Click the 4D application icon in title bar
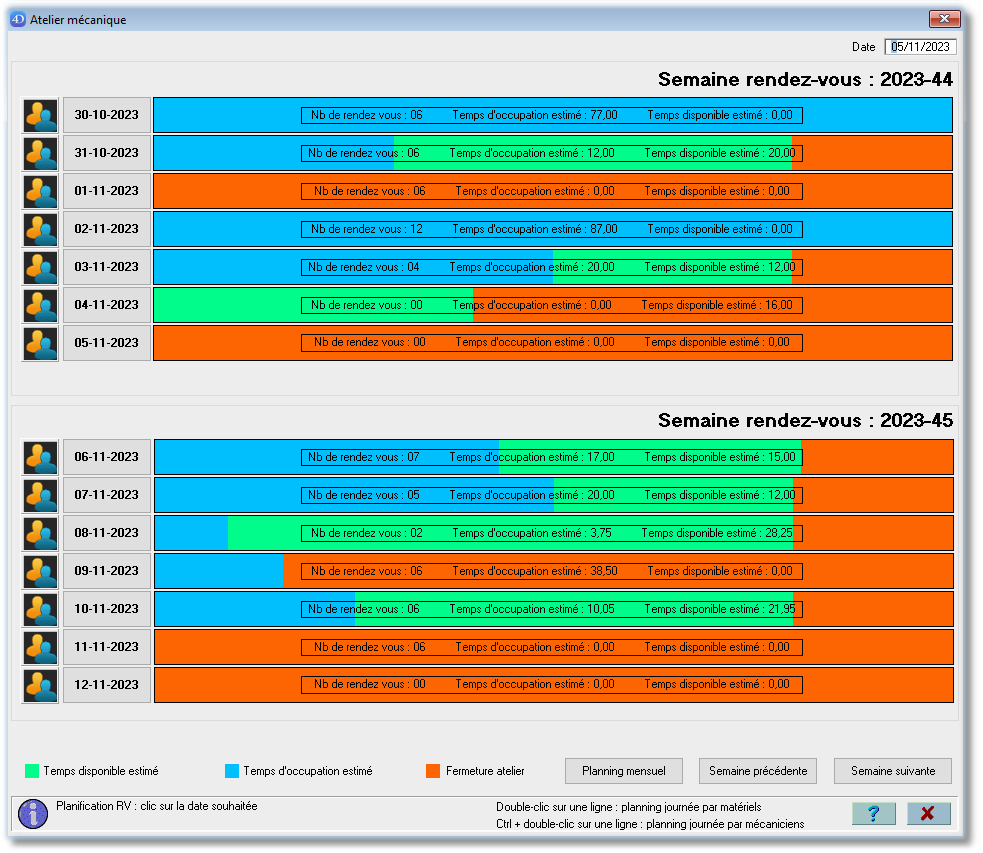 [18, 19]
